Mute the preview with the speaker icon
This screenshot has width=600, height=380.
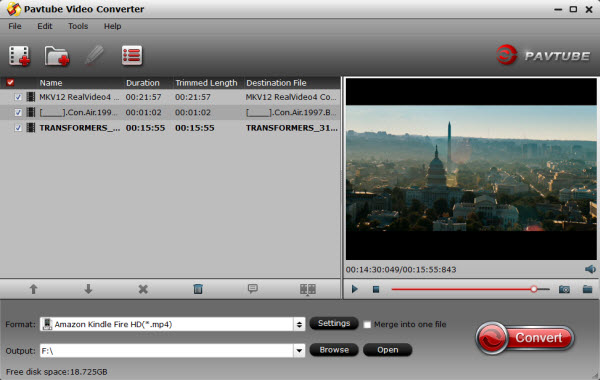[x=590, y=269]
